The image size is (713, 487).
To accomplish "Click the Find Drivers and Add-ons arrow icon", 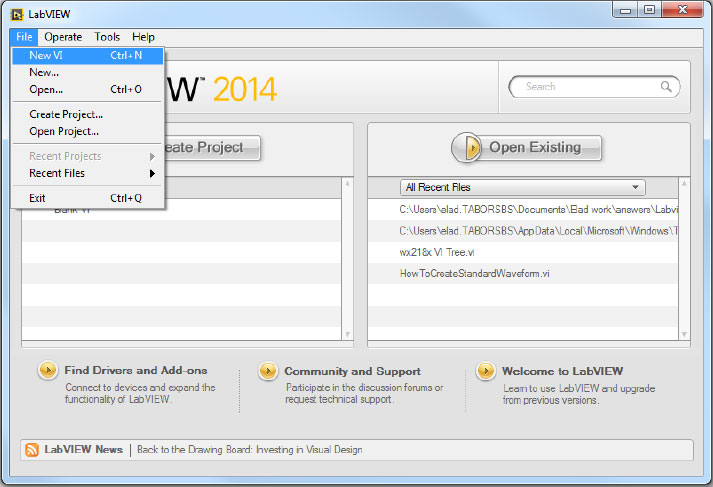I will [47, 371].
